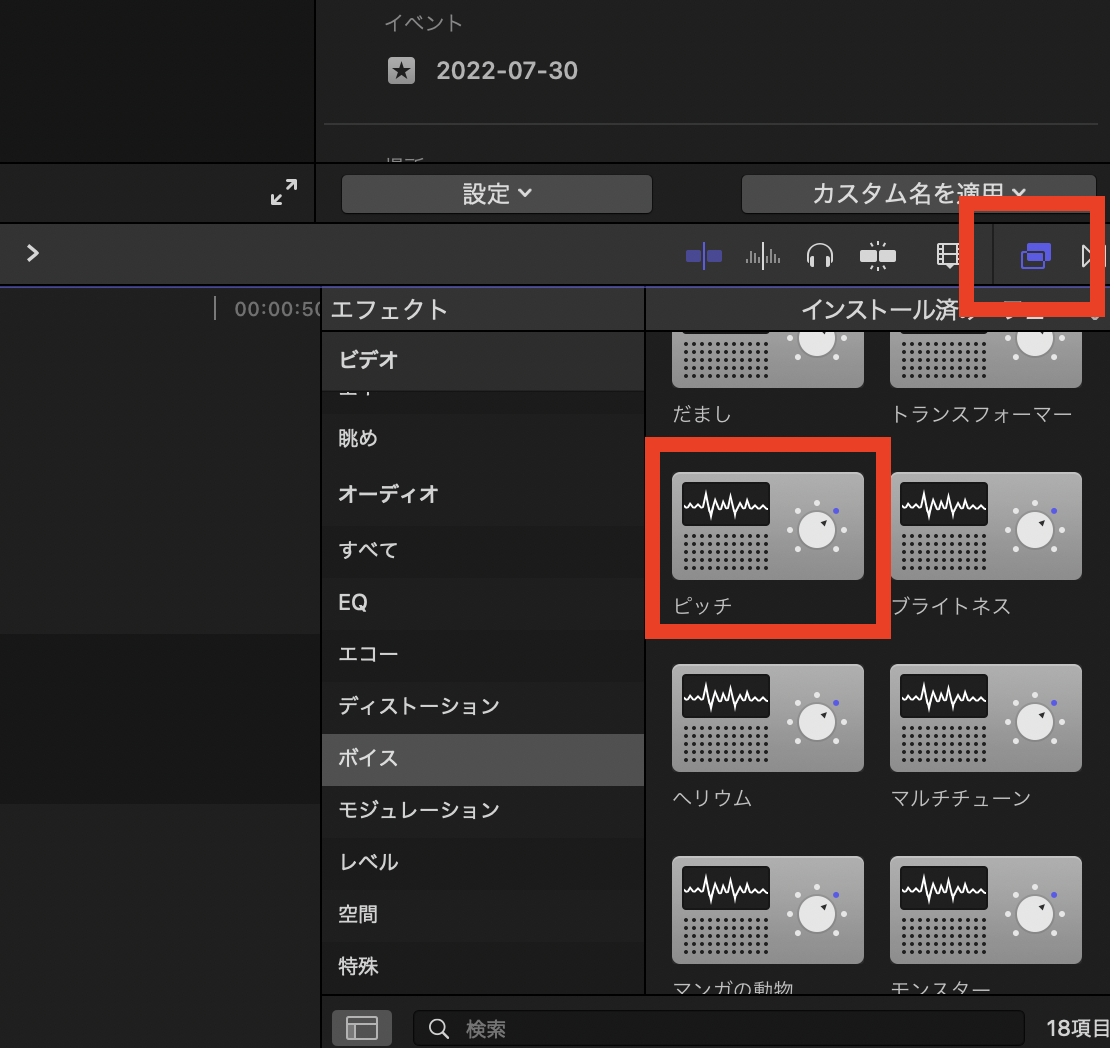Open the Effects browser with blue squares icon
The height and width of the screenshot is (1048, 1110).
1036,256
